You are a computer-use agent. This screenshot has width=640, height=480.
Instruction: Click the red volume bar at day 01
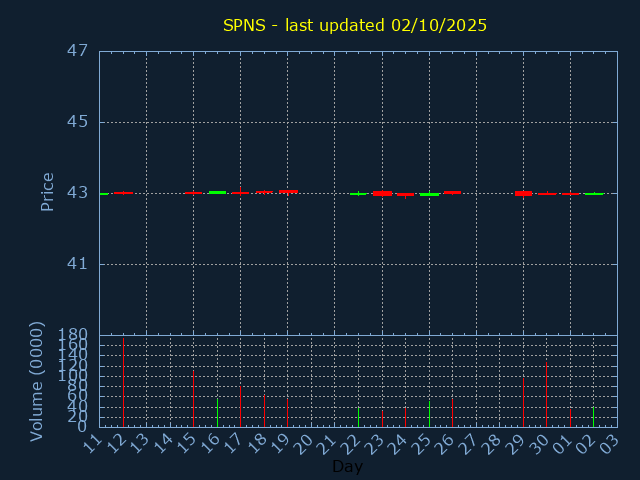pyautogui.click(x=570, y=417)
